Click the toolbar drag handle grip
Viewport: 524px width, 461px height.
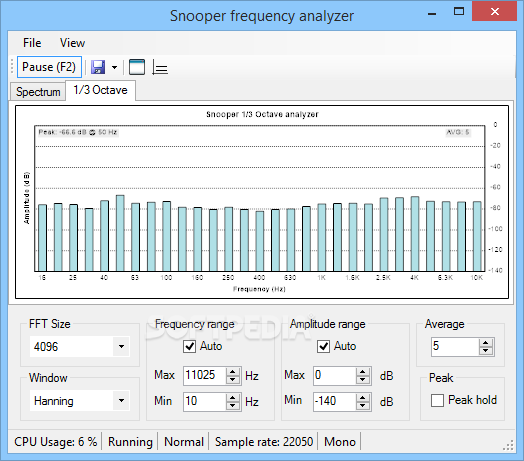coord(12,67)
